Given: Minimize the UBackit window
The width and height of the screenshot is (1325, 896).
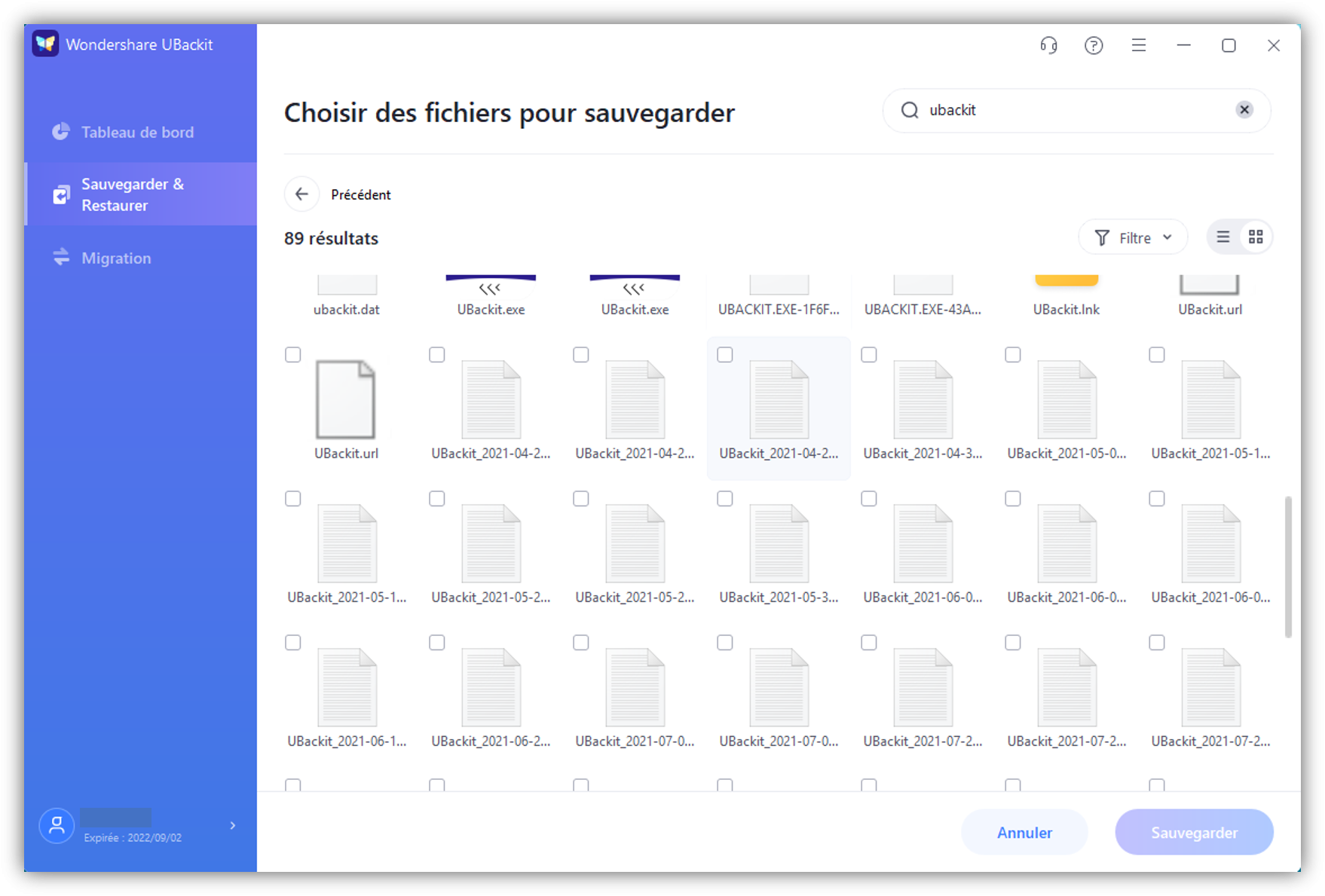Looking at the screenshot, I should coord(1184,45).
